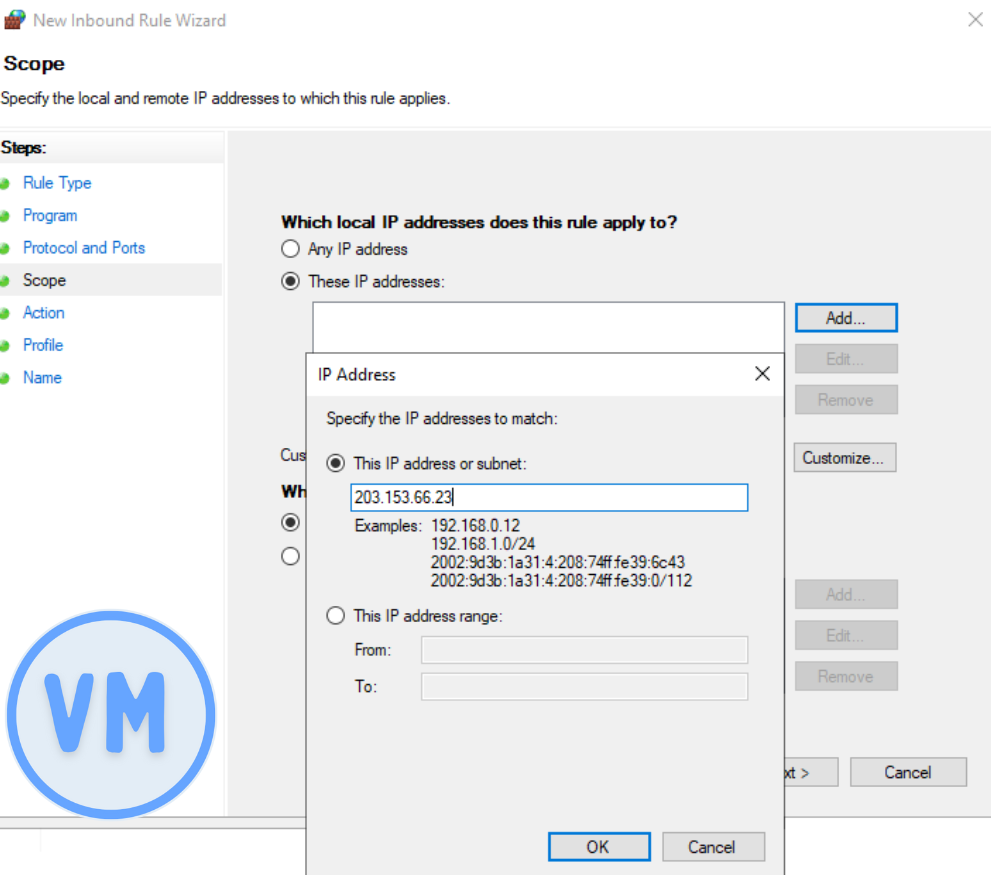Click the green bullet next to Profile
The height and width of the screenshot is (875, 991).
pyautogui.click(x=5, y=345)
